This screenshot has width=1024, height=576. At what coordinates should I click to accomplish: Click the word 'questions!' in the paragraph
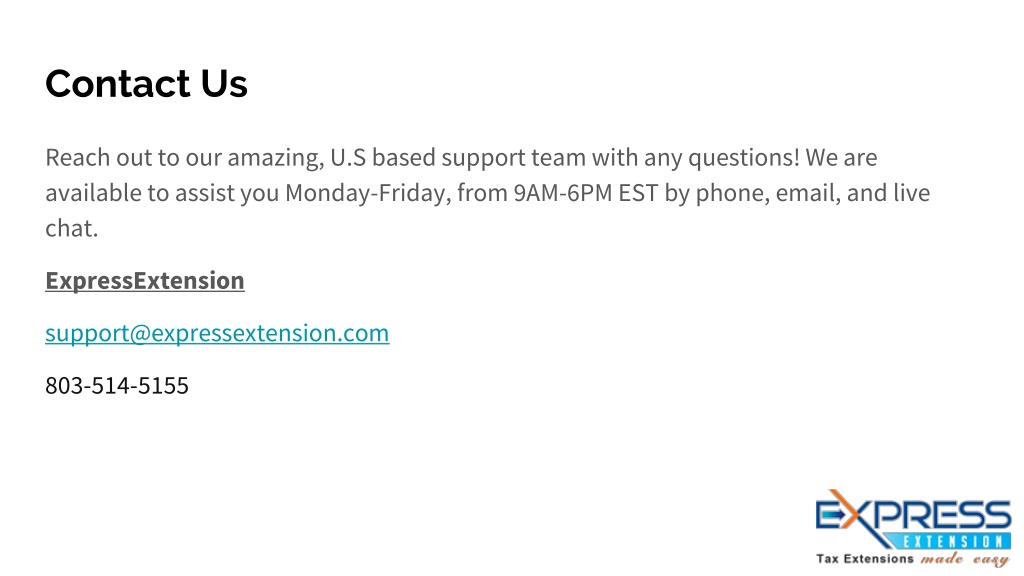743,158
